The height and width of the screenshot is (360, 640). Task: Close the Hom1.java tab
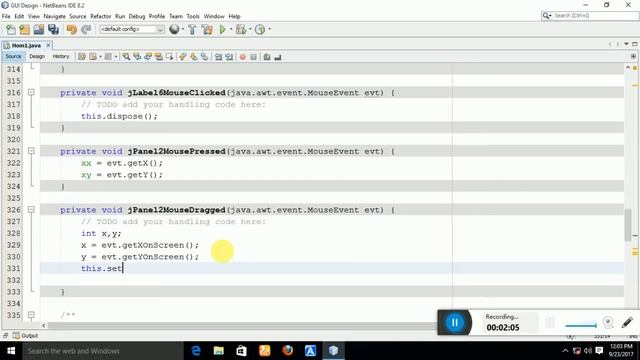[48, 45]
